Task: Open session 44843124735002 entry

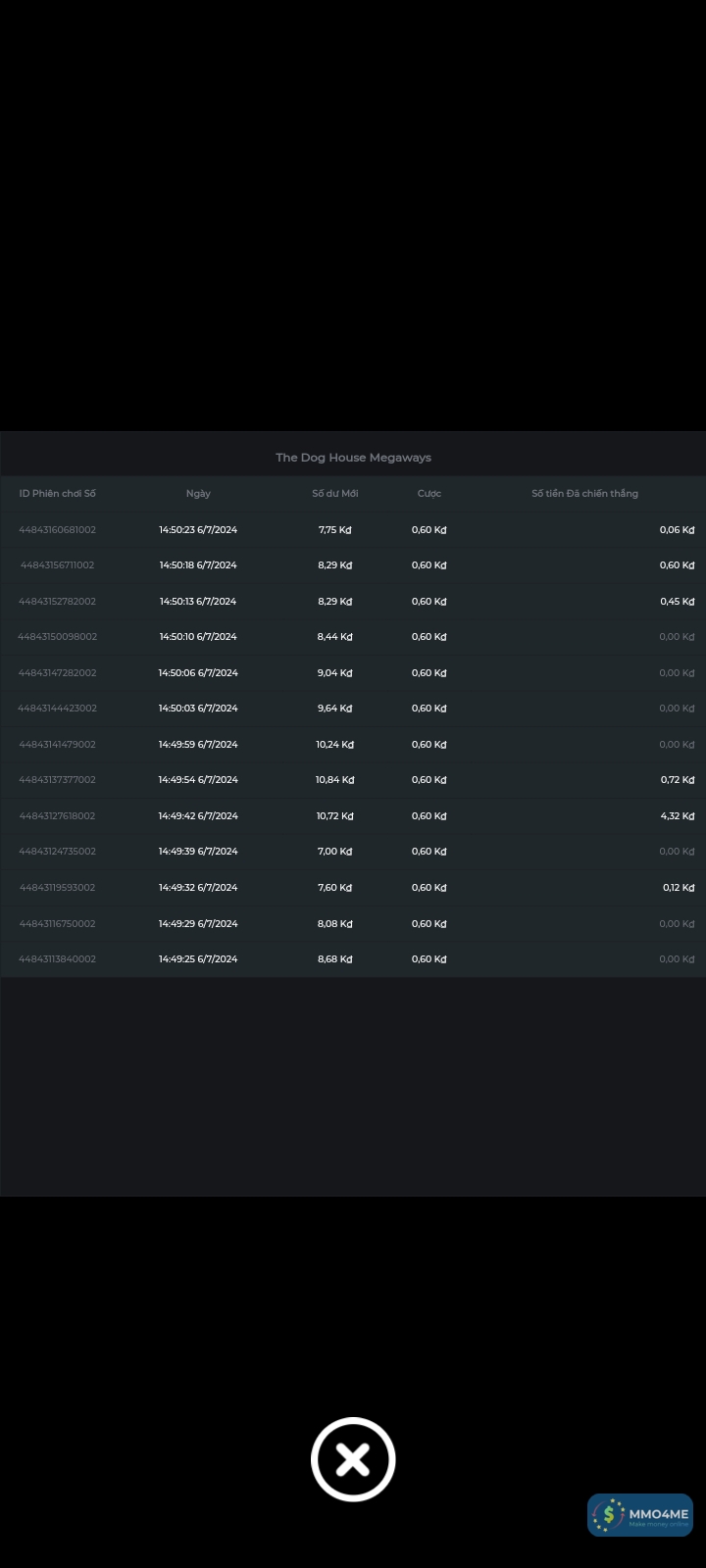Action: (58, 852)
